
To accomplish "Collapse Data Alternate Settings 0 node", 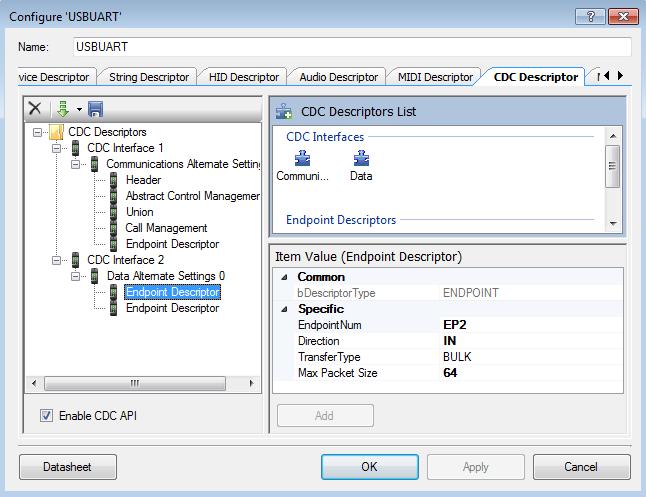I will tap(75, 276).
